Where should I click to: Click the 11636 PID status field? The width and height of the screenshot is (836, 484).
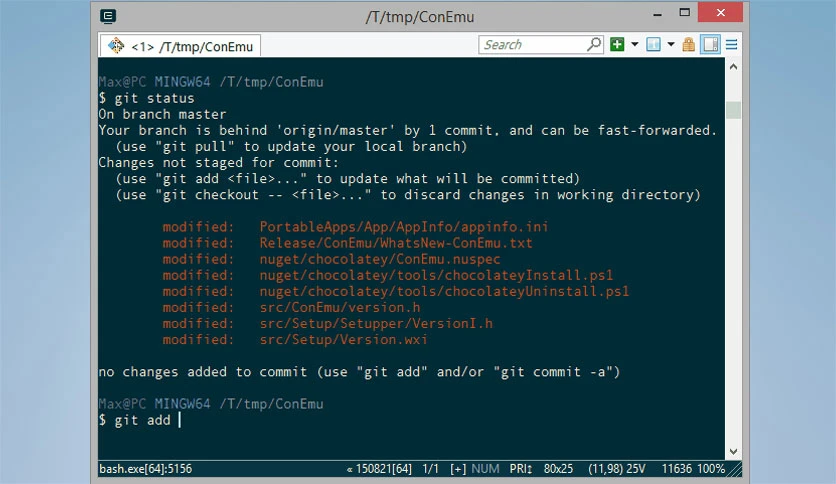click(x=677, y=469)
